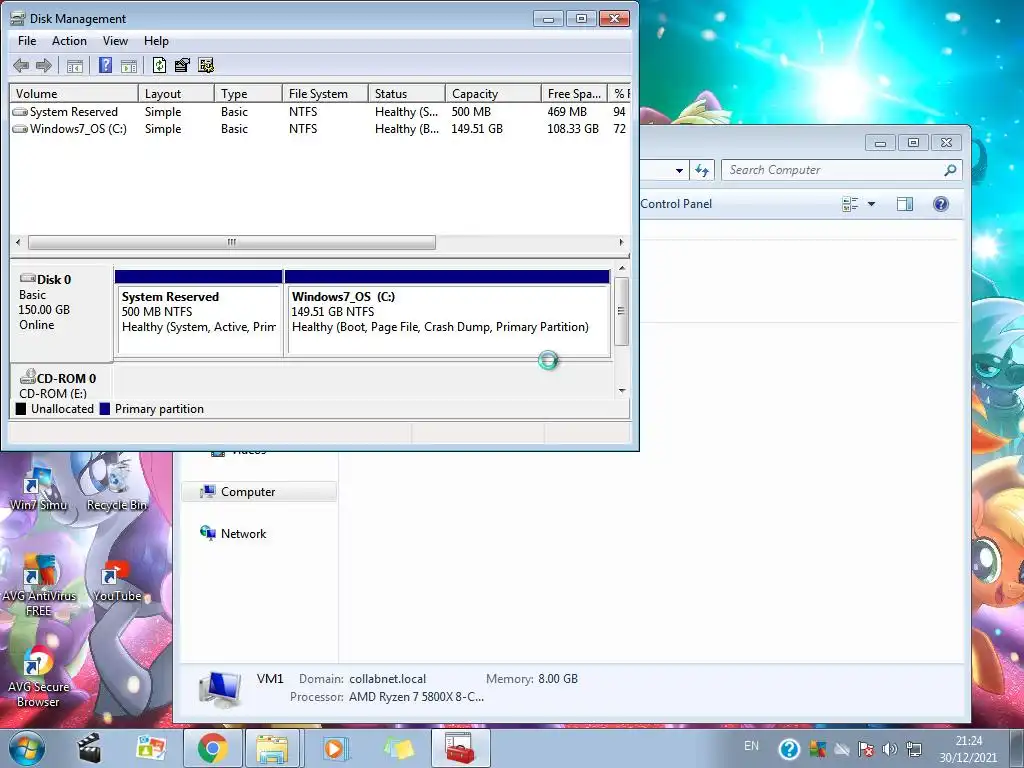Sort by the Status column header

click(407, 93)
